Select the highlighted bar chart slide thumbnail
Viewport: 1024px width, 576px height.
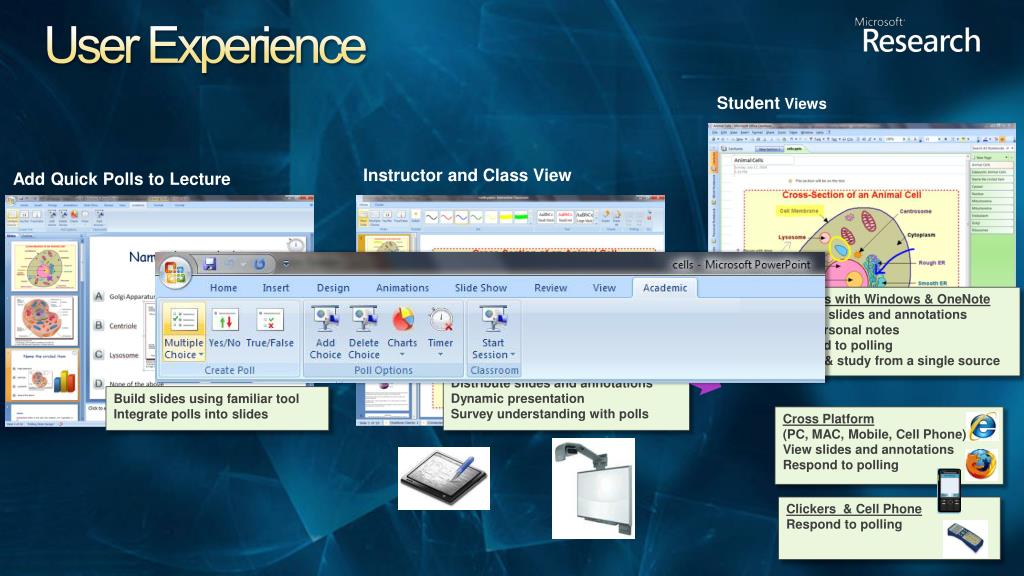[x=44, y=376]
